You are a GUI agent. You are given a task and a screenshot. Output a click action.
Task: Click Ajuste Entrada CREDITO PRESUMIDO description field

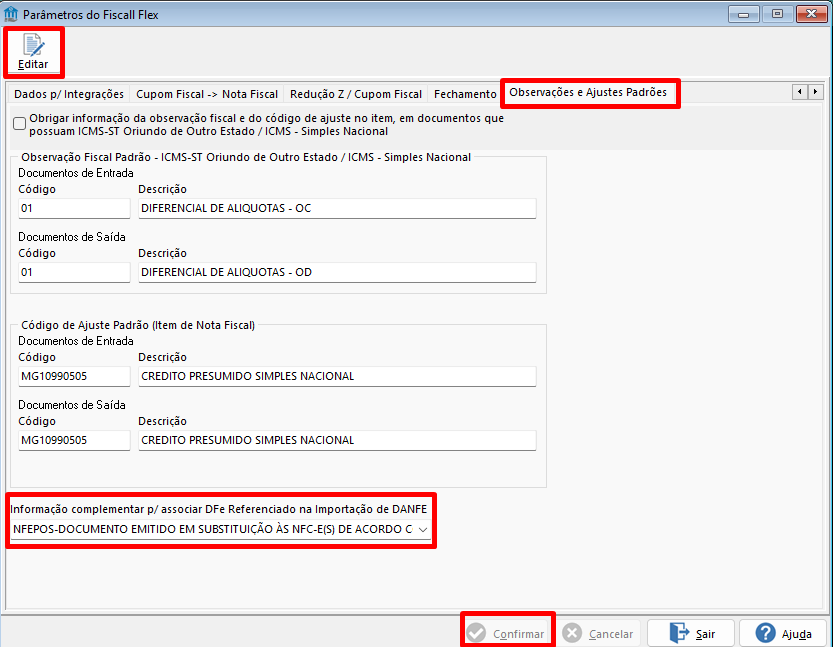337,376
